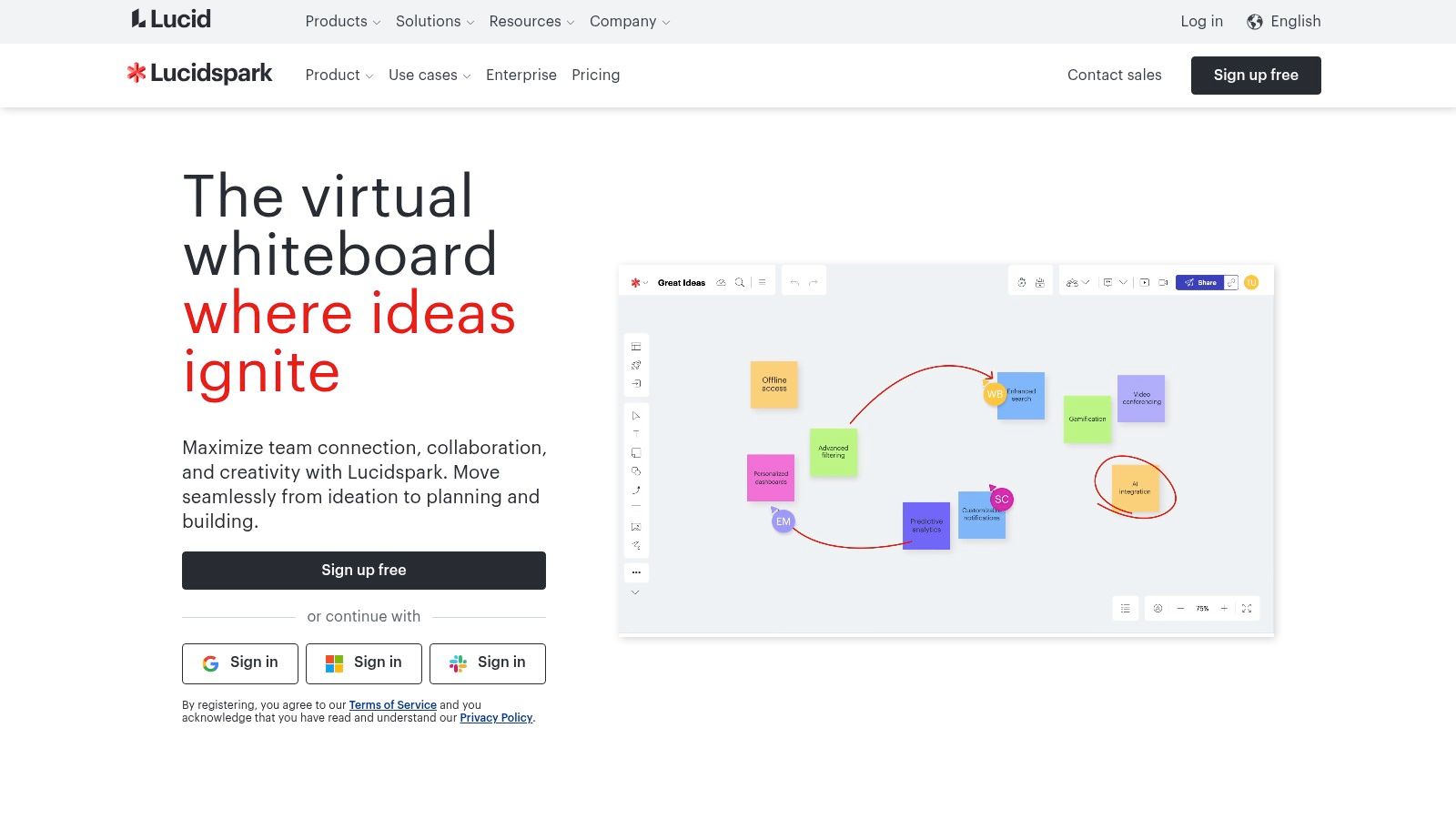The image size is (1456, 819).
Task: Select the image tool in preview toolbar
Action: [636, 527]
